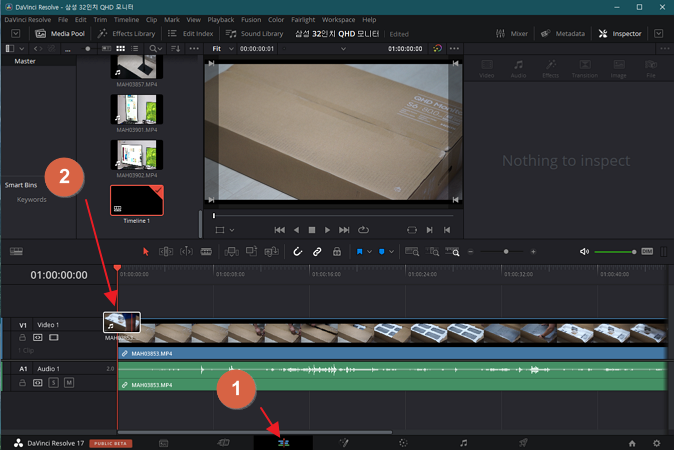The width and height of the screenshot is (674, 450).
Task: Mute audio with the speaker icon
Action: (x=584, y=251)
